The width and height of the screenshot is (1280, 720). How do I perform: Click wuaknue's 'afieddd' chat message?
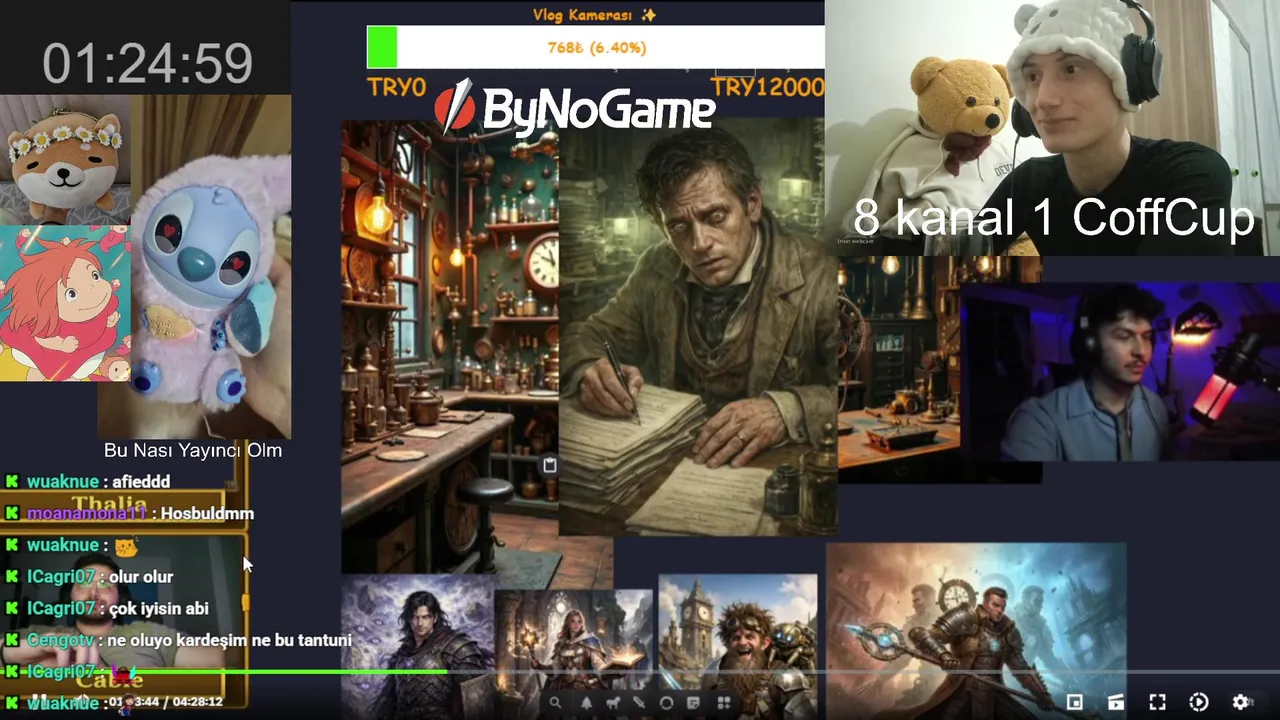coord(142,481)
